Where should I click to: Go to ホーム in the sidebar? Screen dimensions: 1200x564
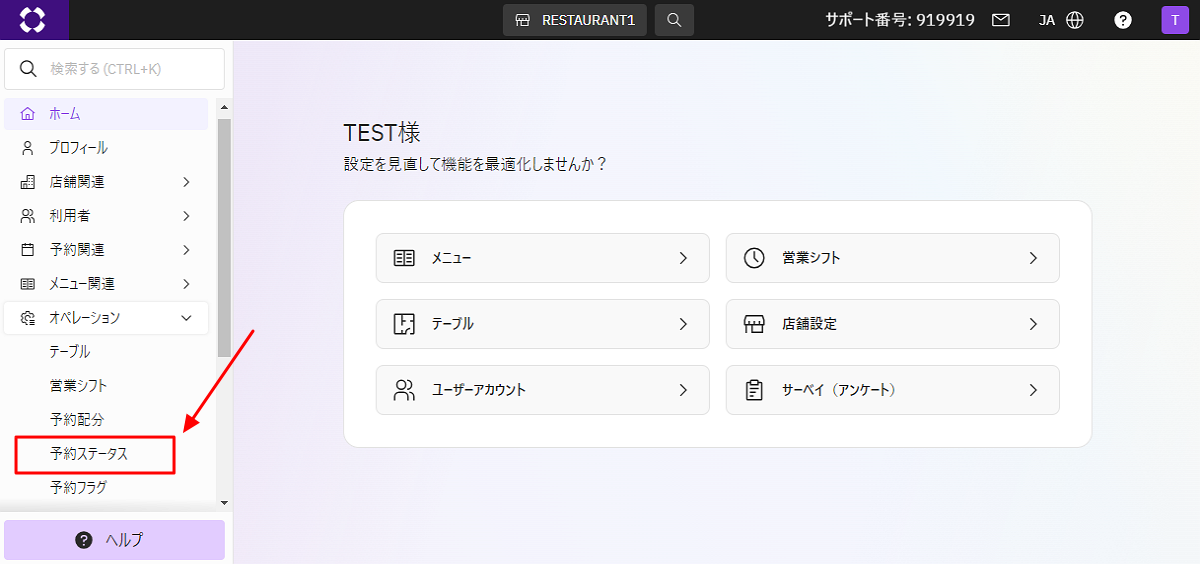(106, 114)
